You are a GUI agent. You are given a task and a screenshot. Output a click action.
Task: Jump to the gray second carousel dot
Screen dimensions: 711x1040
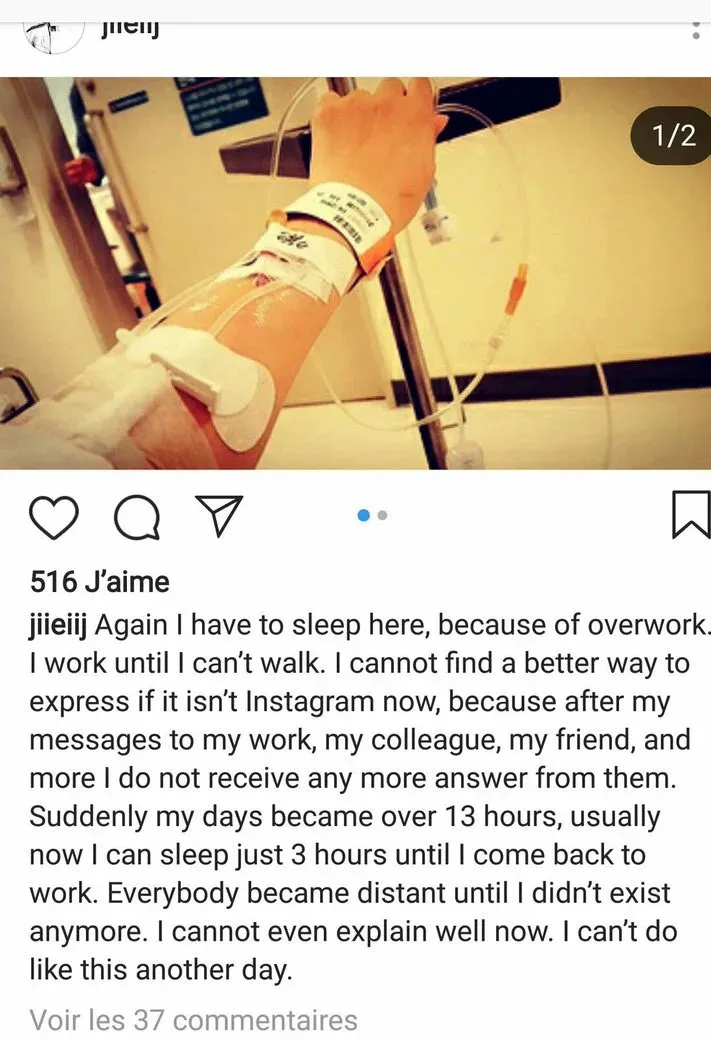pyautogui.click(x=382, y=515)
